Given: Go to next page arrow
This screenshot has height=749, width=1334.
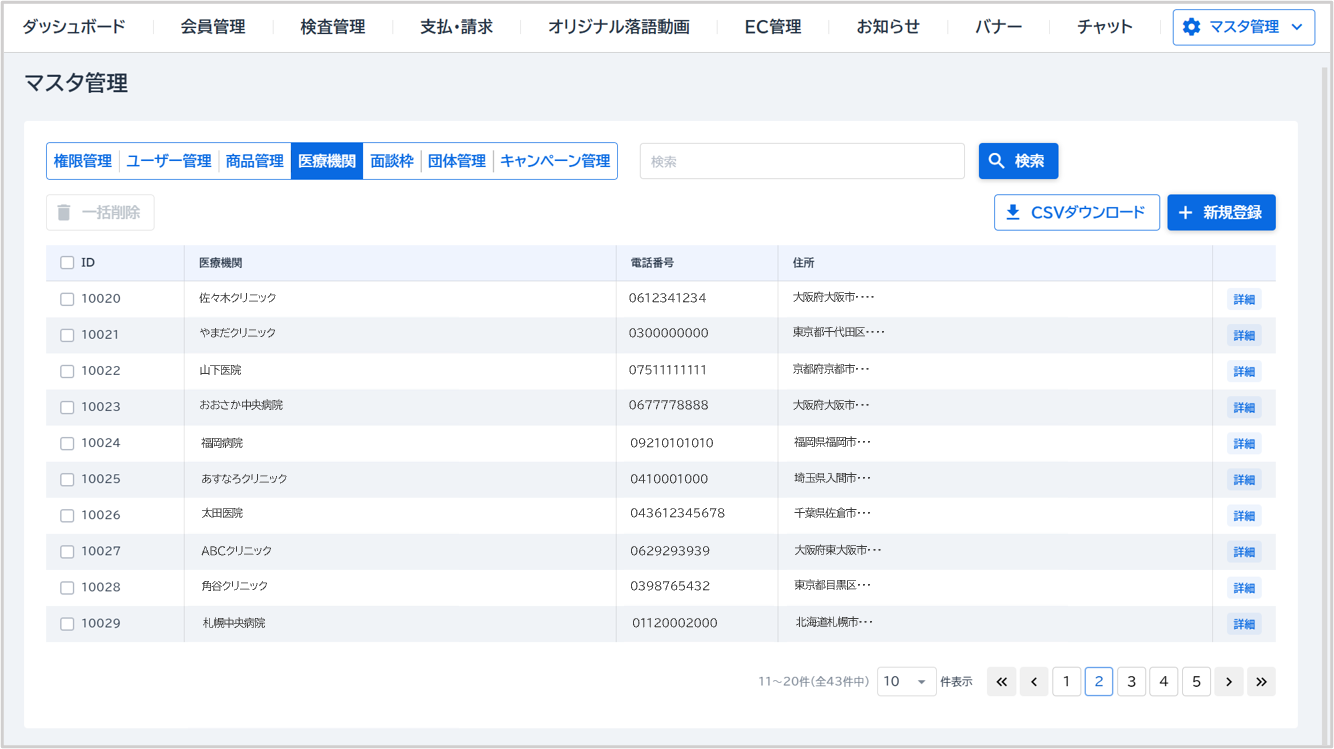Looking at the screenshot, I should click(1229, 682).
